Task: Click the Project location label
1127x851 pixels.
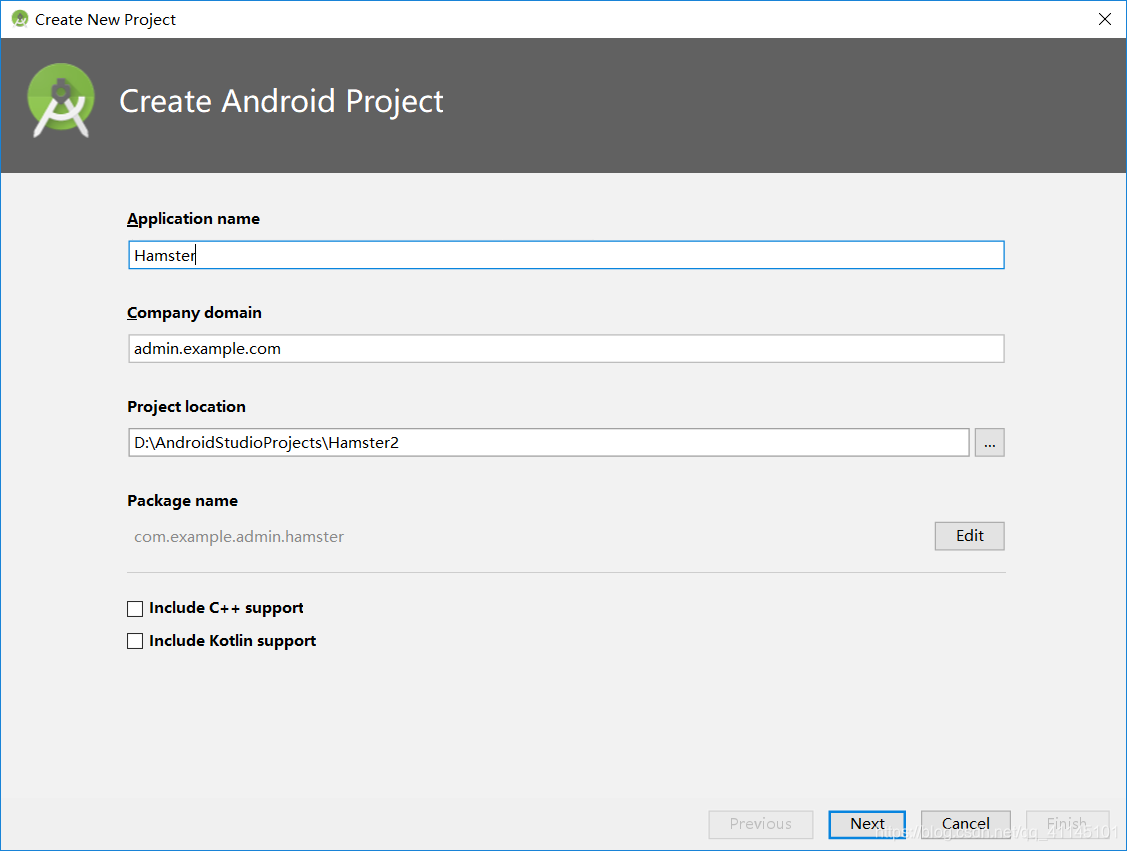Action: point(186,407)
